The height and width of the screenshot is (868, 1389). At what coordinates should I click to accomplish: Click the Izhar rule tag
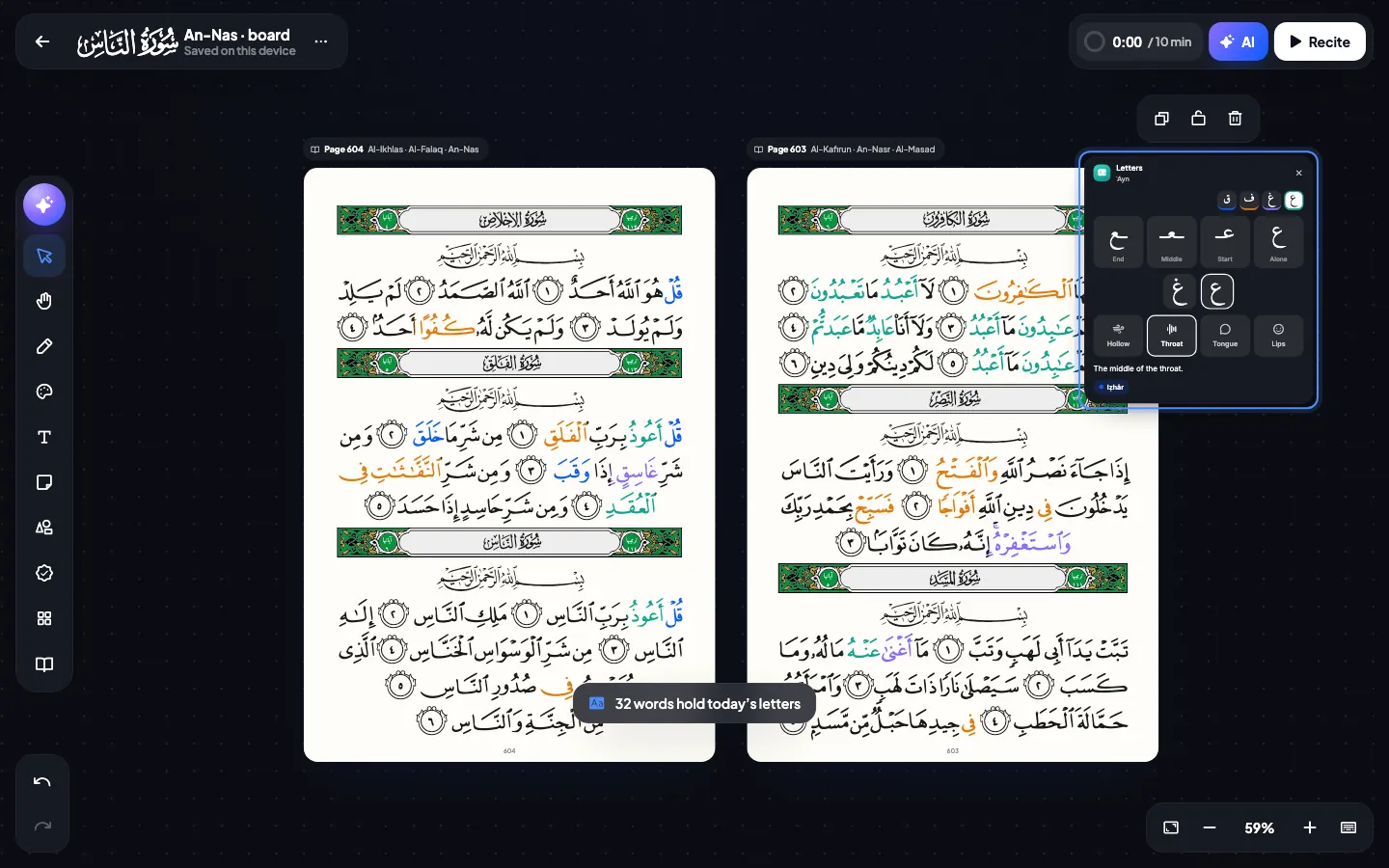tap(1112, 387)
